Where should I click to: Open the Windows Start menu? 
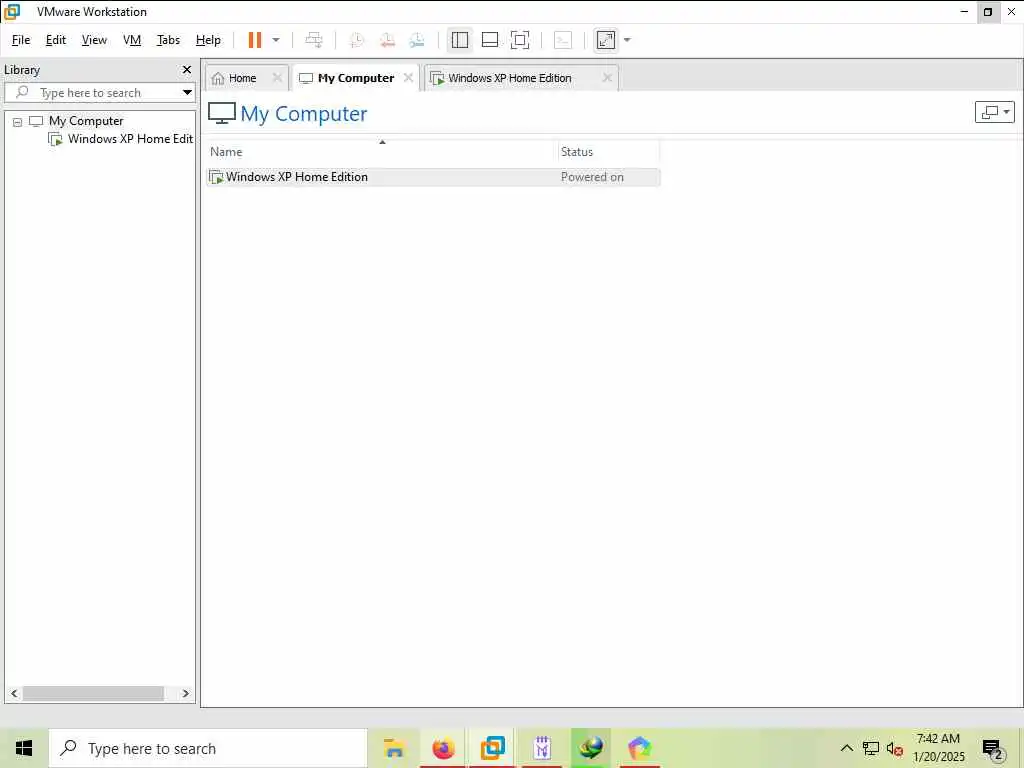(x=24, y=748)
